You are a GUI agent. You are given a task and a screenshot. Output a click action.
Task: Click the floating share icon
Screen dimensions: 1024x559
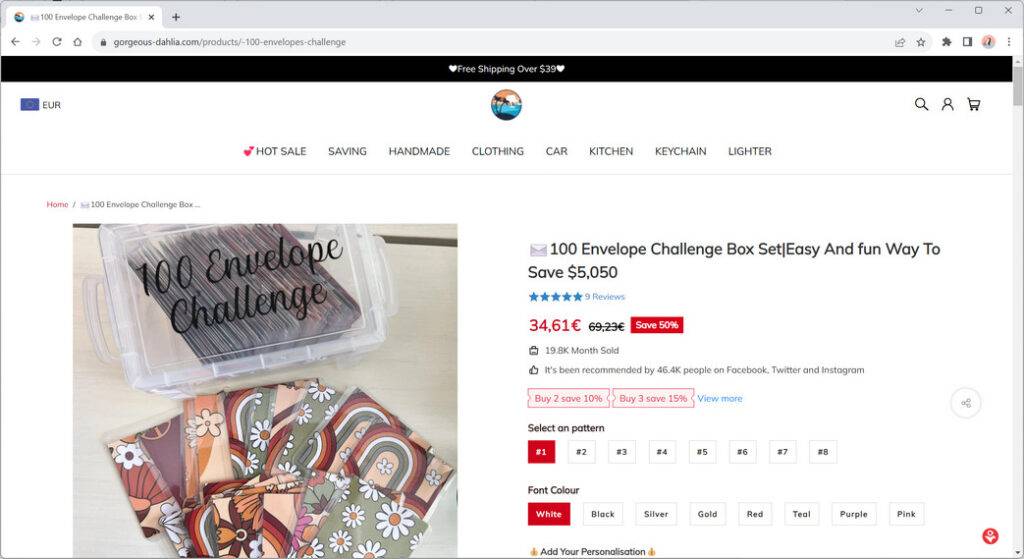[x=966, y=403]
